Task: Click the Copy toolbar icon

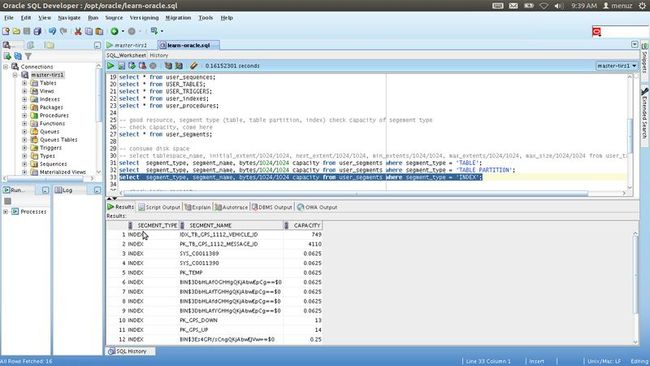Action: [89, 31]
